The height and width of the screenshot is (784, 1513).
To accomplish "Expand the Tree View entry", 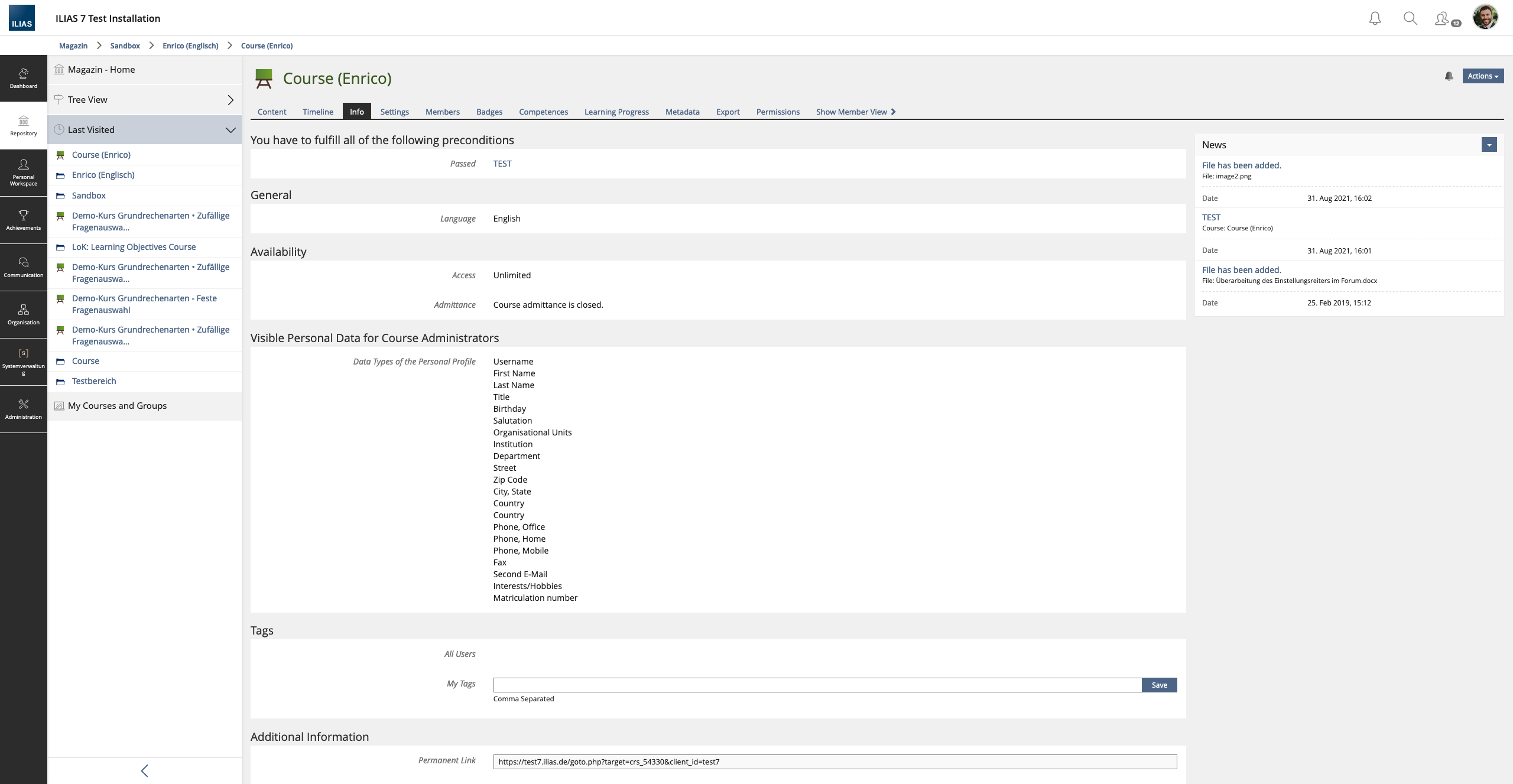I will (230, 100).
